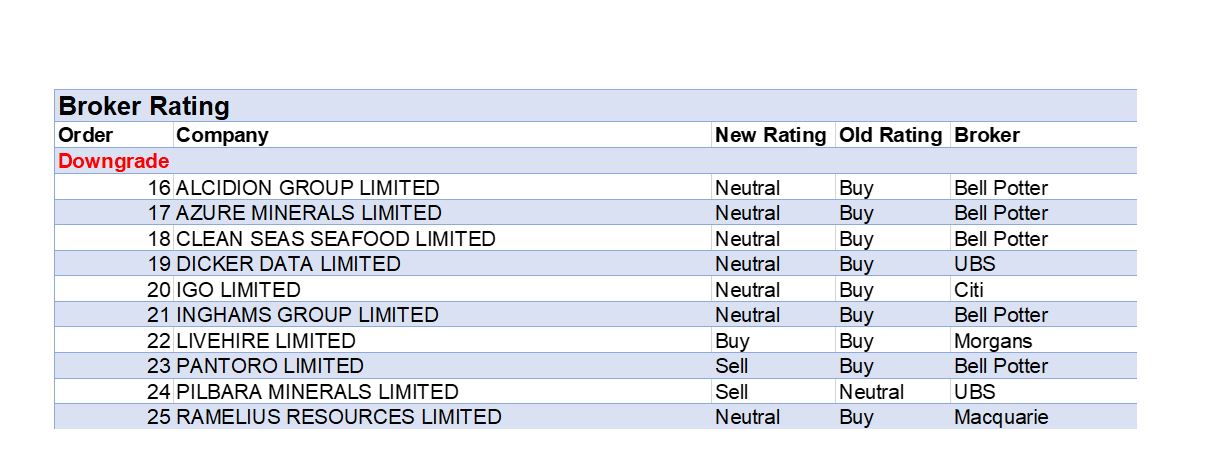Select the IGO LIMITED cell
Screen dimensions: 1223x459
coord(238,290)
